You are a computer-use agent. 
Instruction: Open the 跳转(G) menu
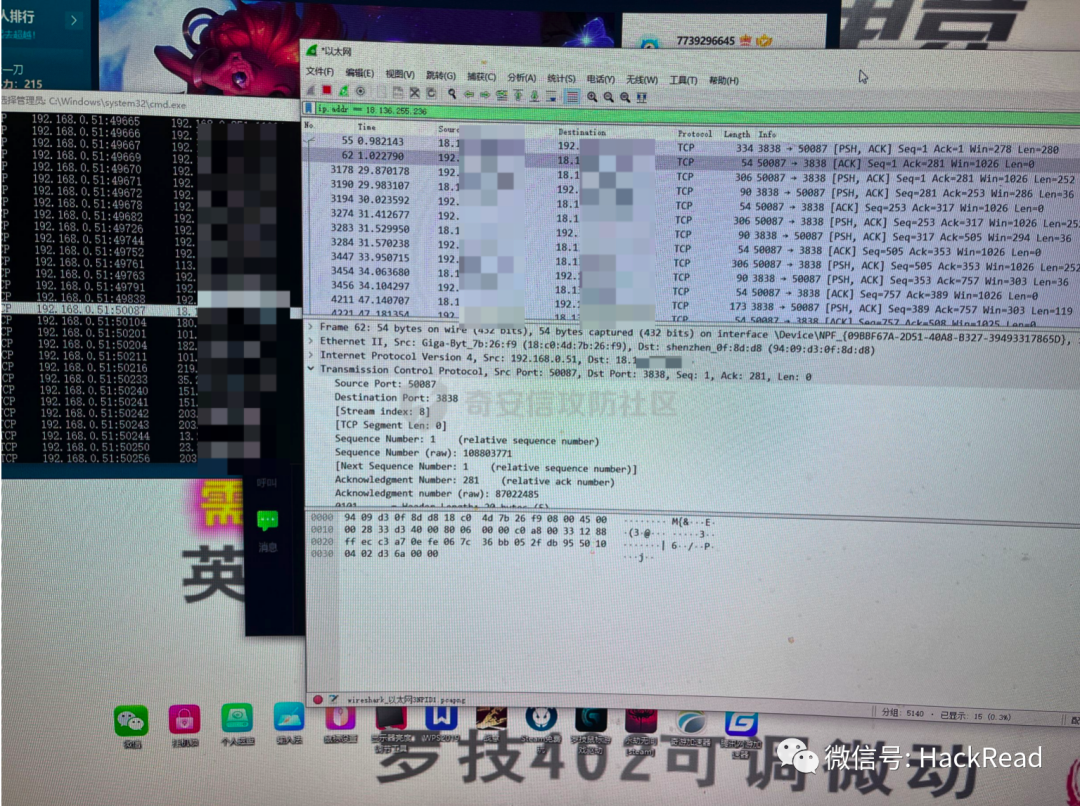[441, 75]
